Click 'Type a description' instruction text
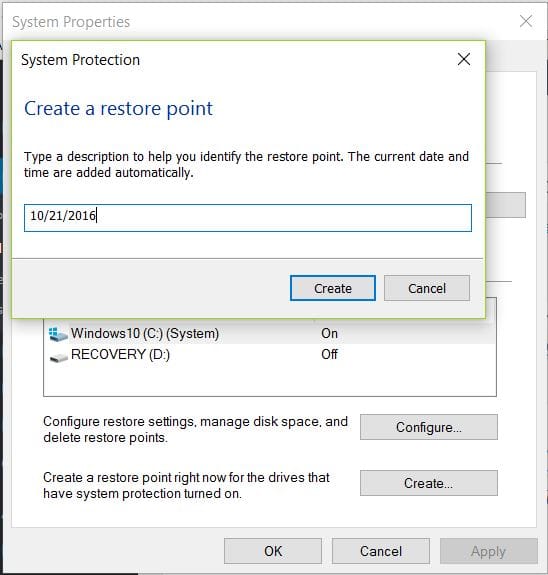Image resolution: width=548 pixels, height=575 pixels. point(246,164)
